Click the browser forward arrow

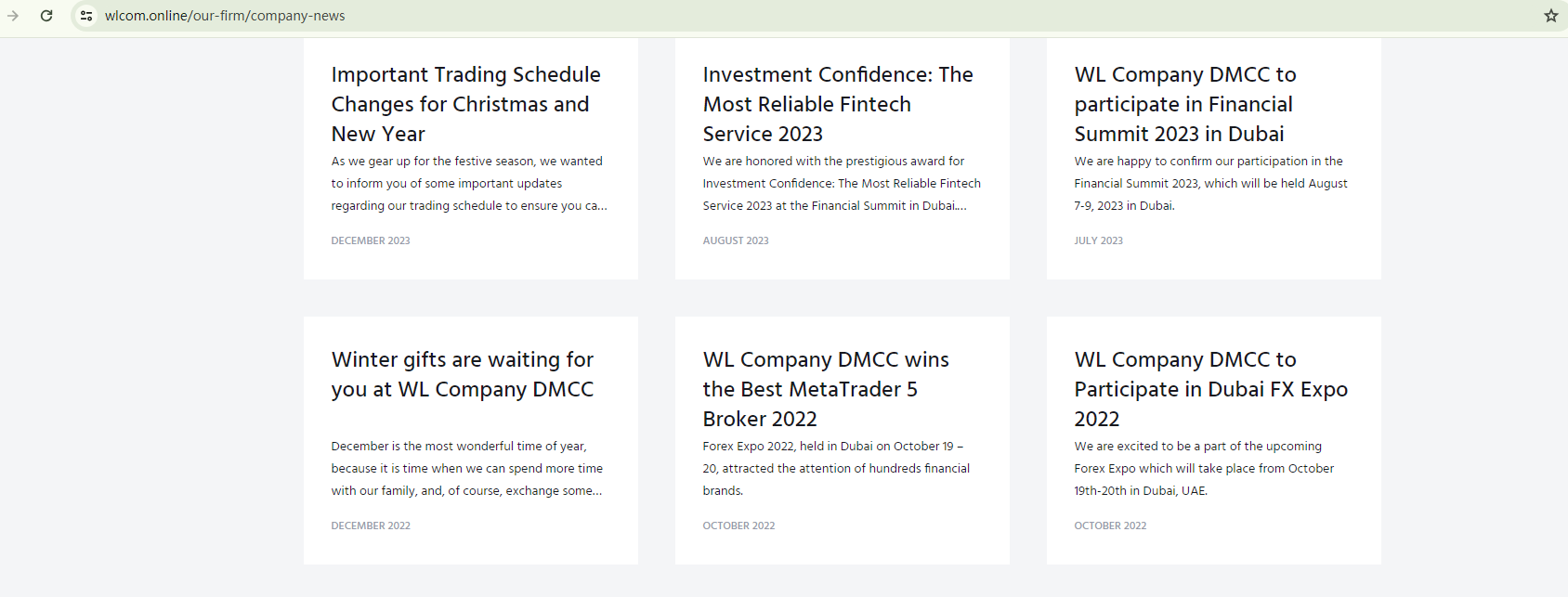pyautogui.click(x=13, y=16)
